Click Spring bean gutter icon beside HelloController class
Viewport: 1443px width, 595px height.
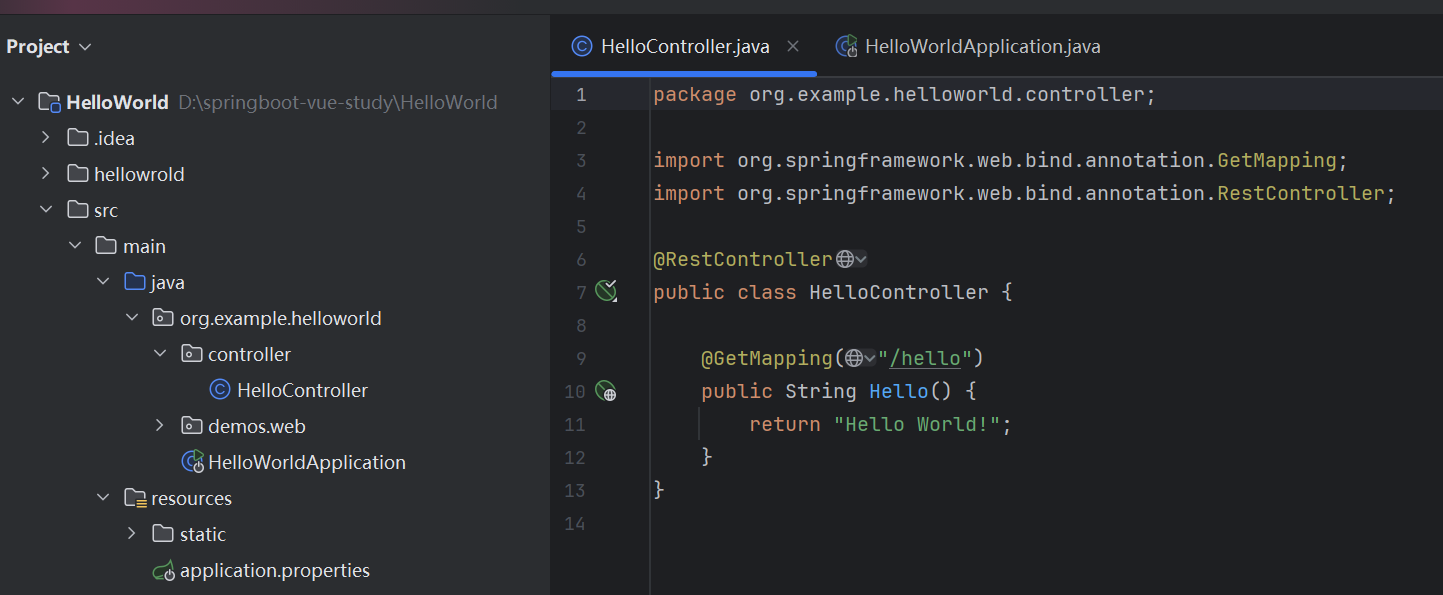(606, 291)
